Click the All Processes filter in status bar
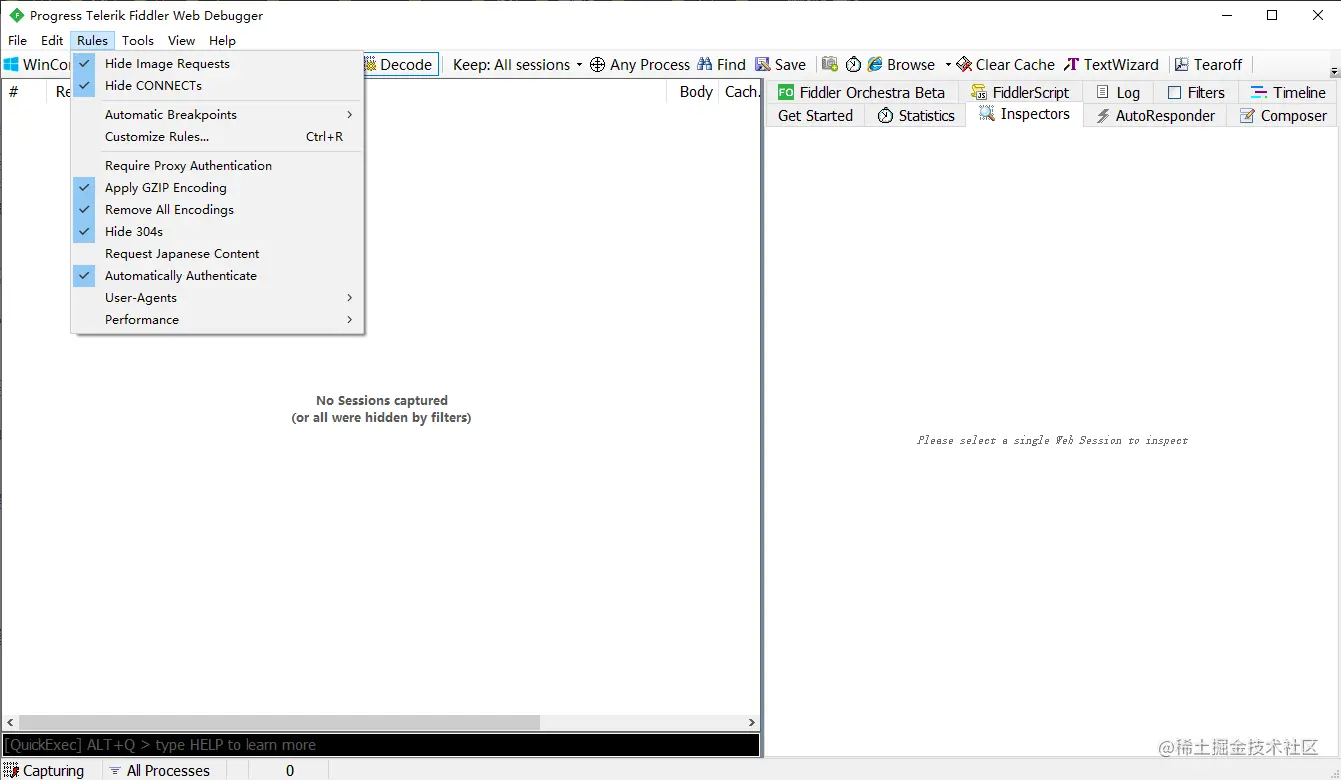This screenshot has width=1341, height=780. 160,771
